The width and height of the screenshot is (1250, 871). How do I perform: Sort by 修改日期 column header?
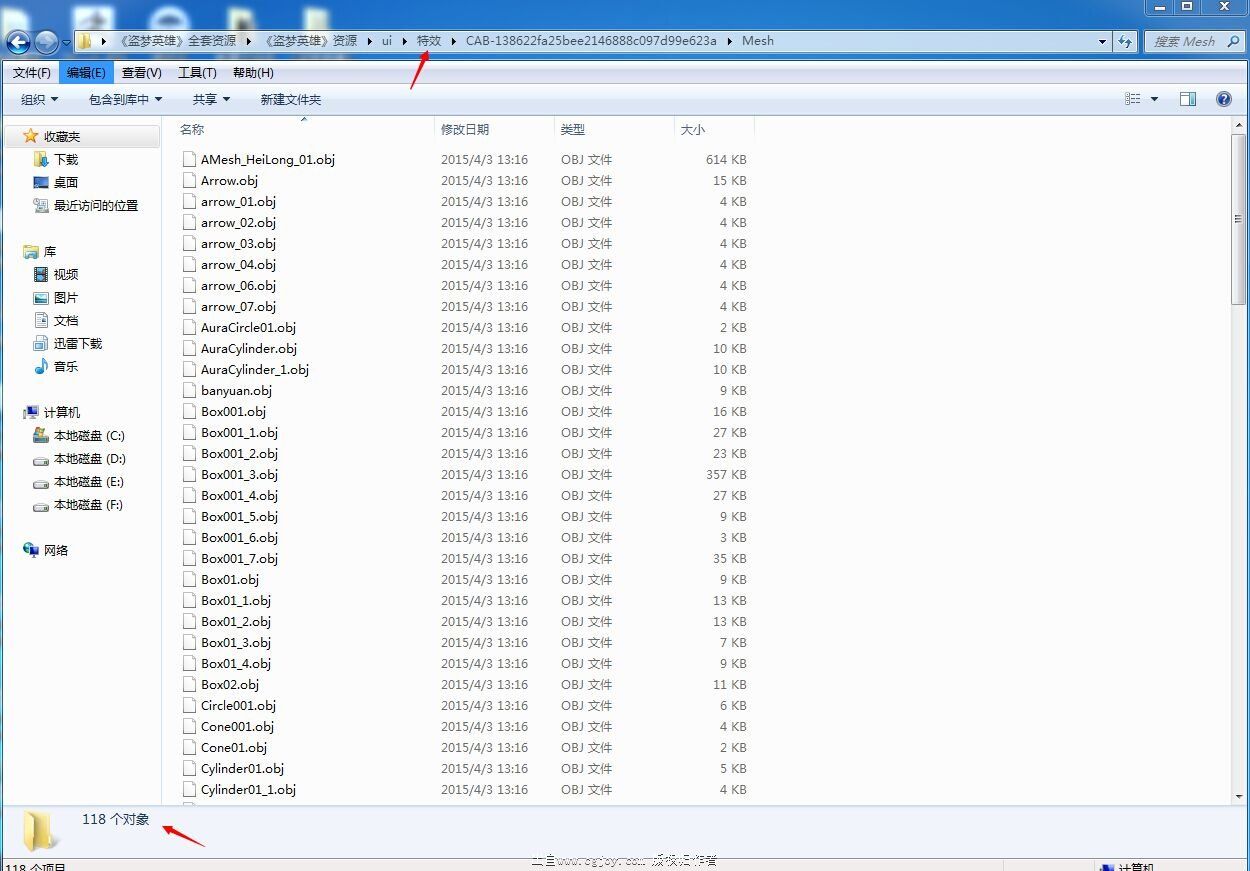pos(465,129)
